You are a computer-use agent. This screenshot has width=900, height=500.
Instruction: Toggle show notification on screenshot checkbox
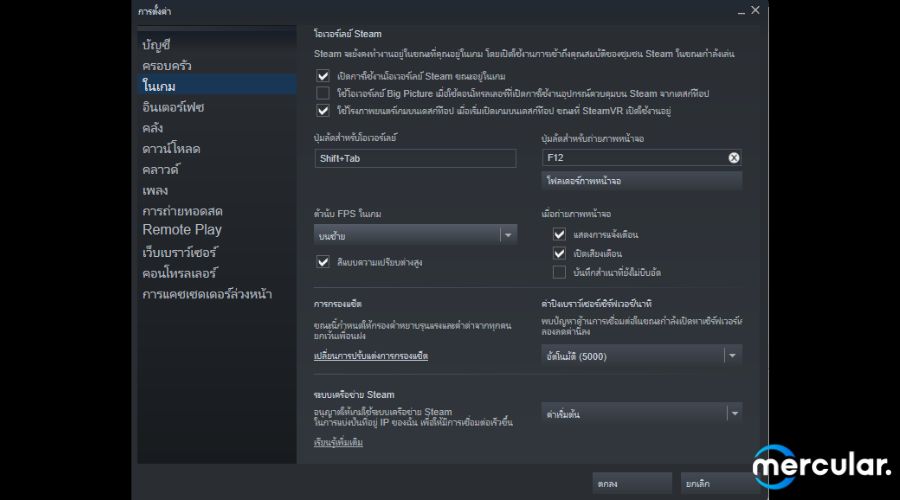coord(559,234)
